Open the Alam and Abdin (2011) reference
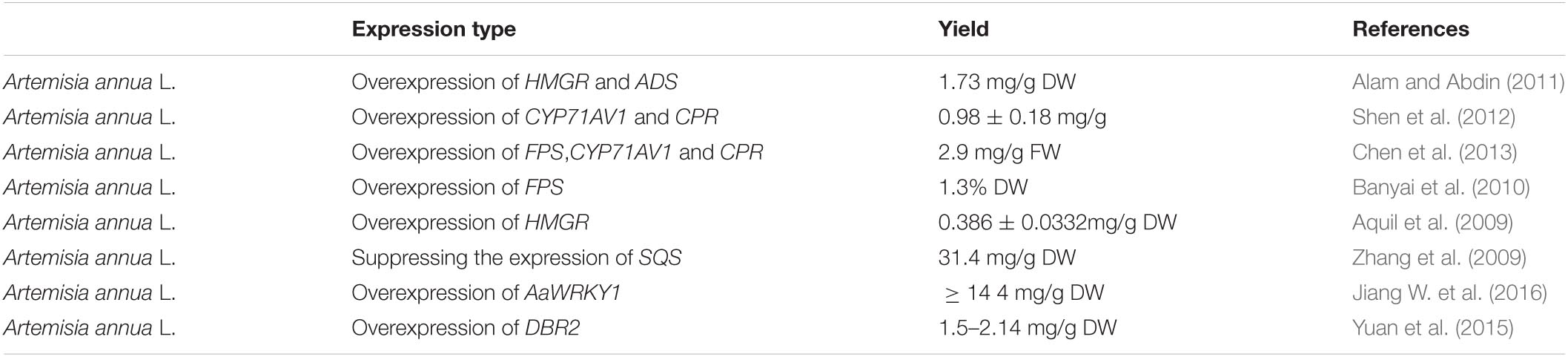The image size is (1568, 357). (1458, 82)
